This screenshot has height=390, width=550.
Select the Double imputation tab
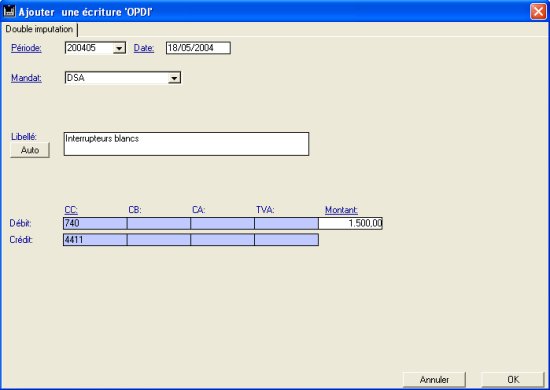pyautogui.click(x=39, y=29)
